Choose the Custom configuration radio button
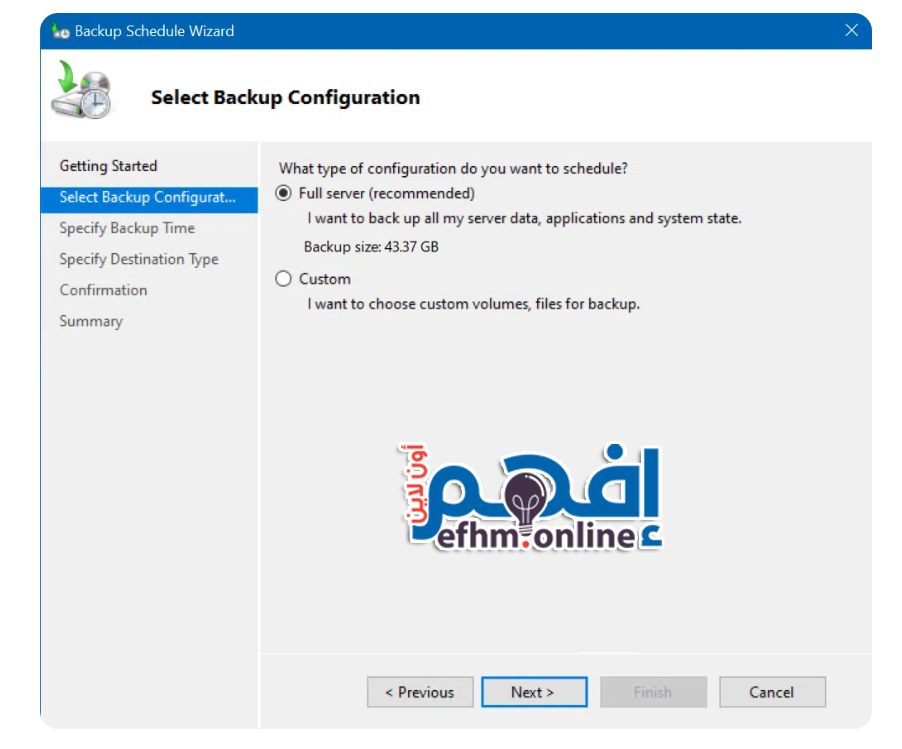 [284, 280]
